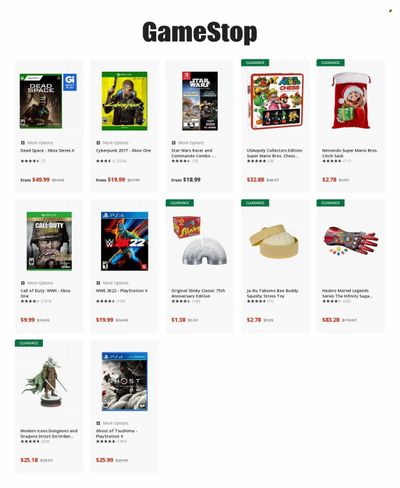Image resolution: width=400 pixels, height=488 pixels.
Task: Click the More Options icon under Star Wars Racer
Action: click(174, 143)
